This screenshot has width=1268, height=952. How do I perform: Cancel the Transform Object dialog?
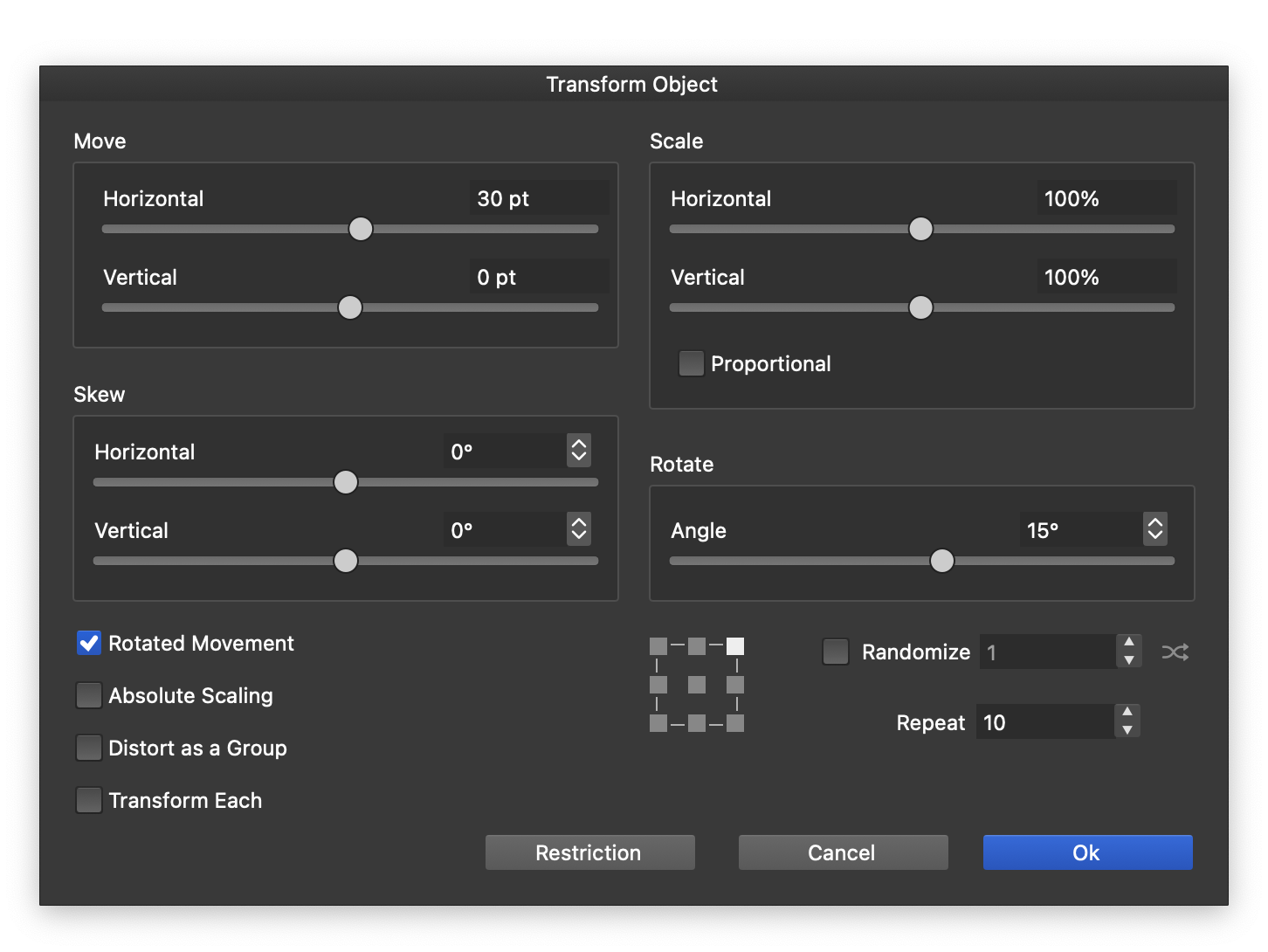843,852
